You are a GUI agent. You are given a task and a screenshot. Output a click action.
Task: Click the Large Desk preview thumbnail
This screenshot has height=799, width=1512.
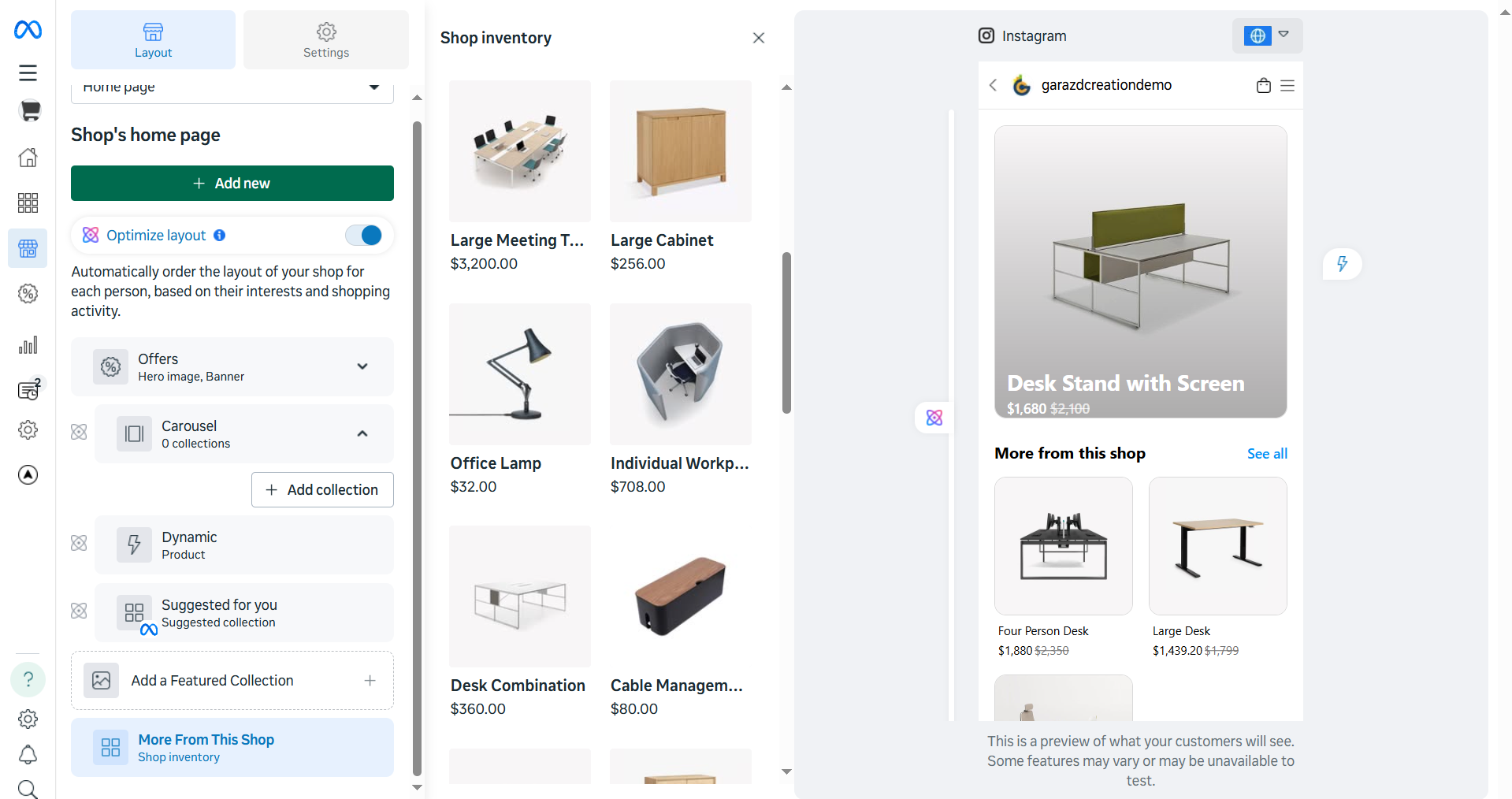1218,545
